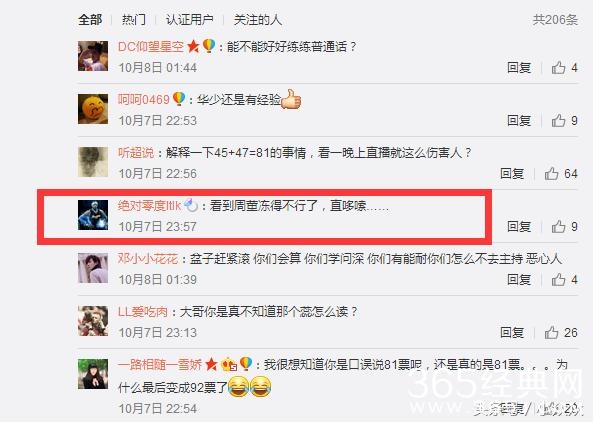This screenshot has height=422, width=593.
Task: Click thumbs-up with 26 likes for LL爱吃肉
Action: click(x=551, y=333)
